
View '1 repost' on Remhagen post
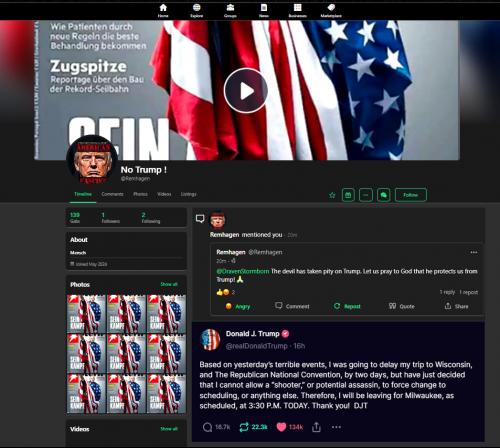pos(469,292)
